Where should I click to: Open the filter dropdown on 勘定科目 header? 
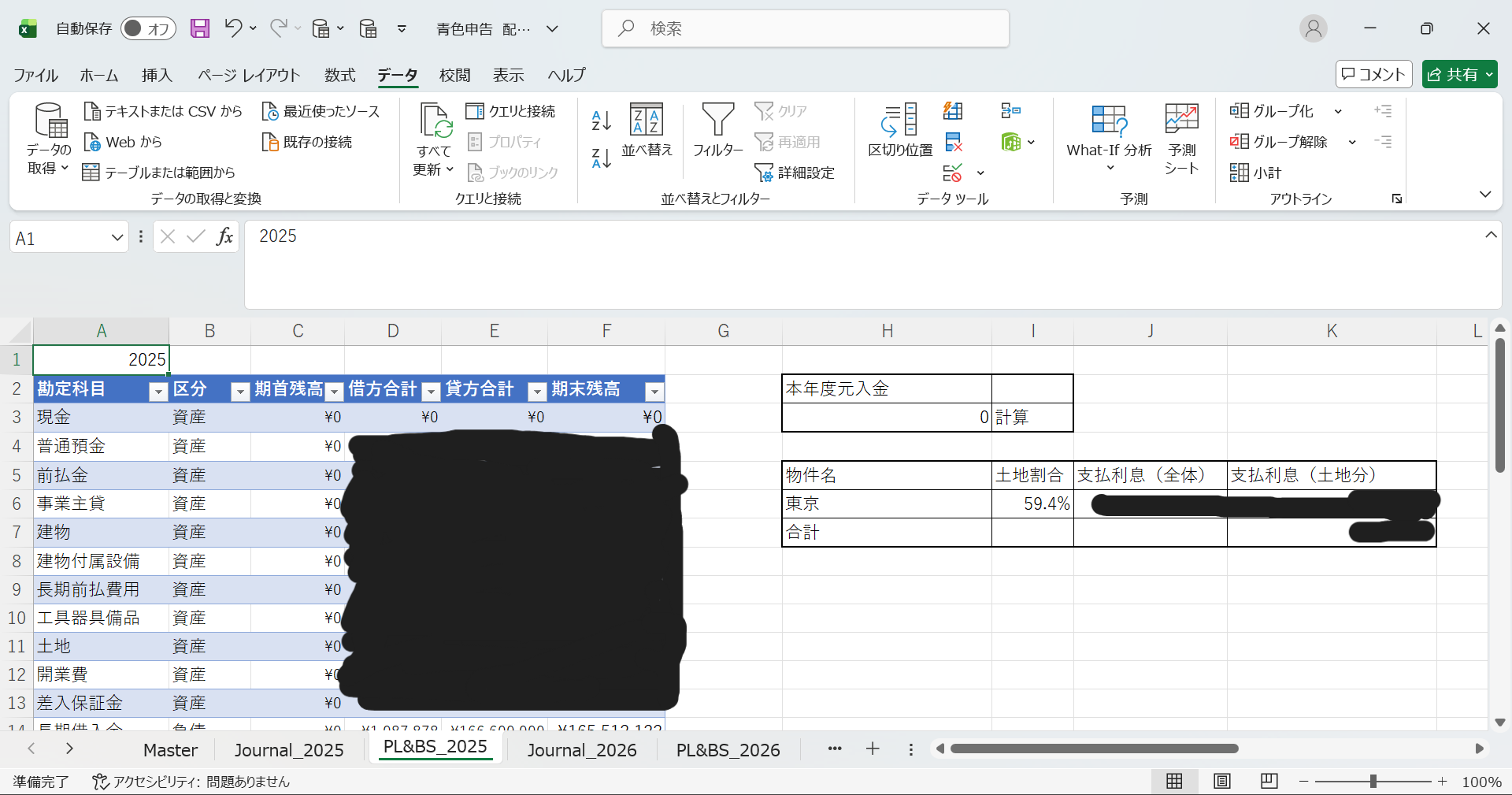point(157,392)
